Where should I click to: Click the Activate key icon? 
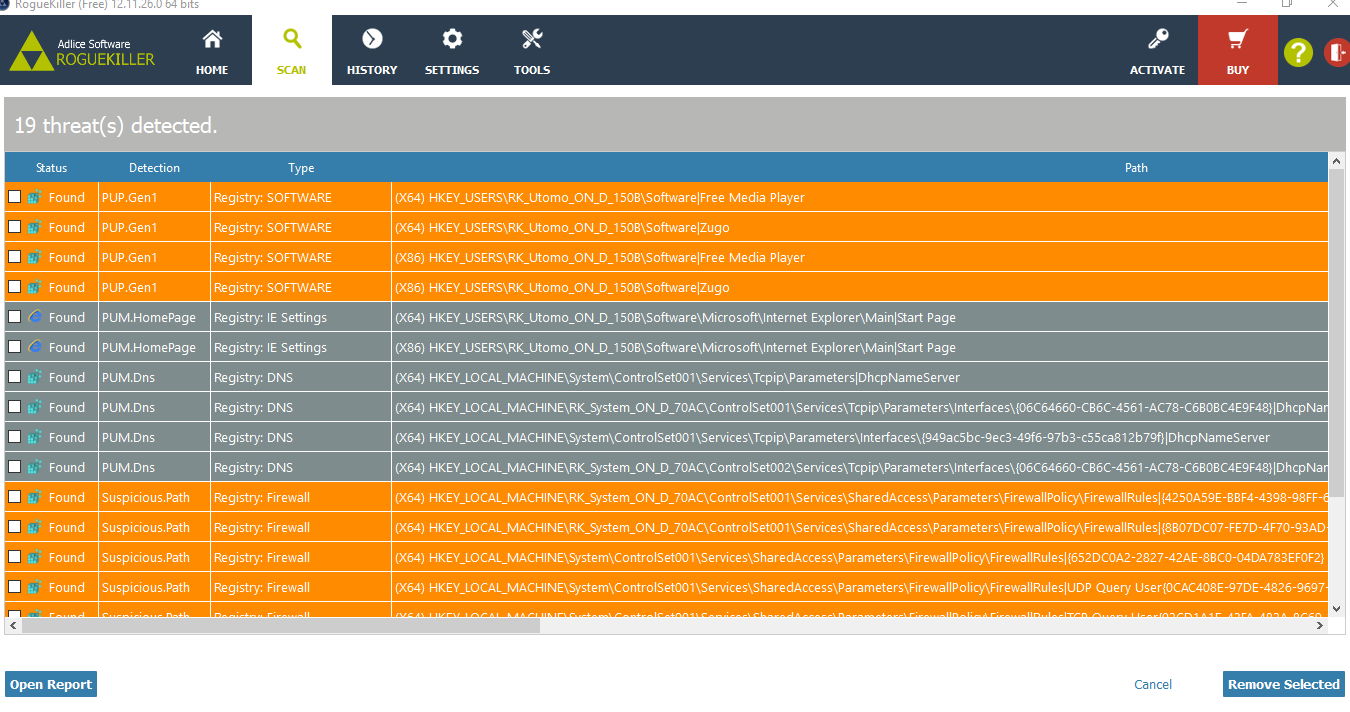(1158, 40)
